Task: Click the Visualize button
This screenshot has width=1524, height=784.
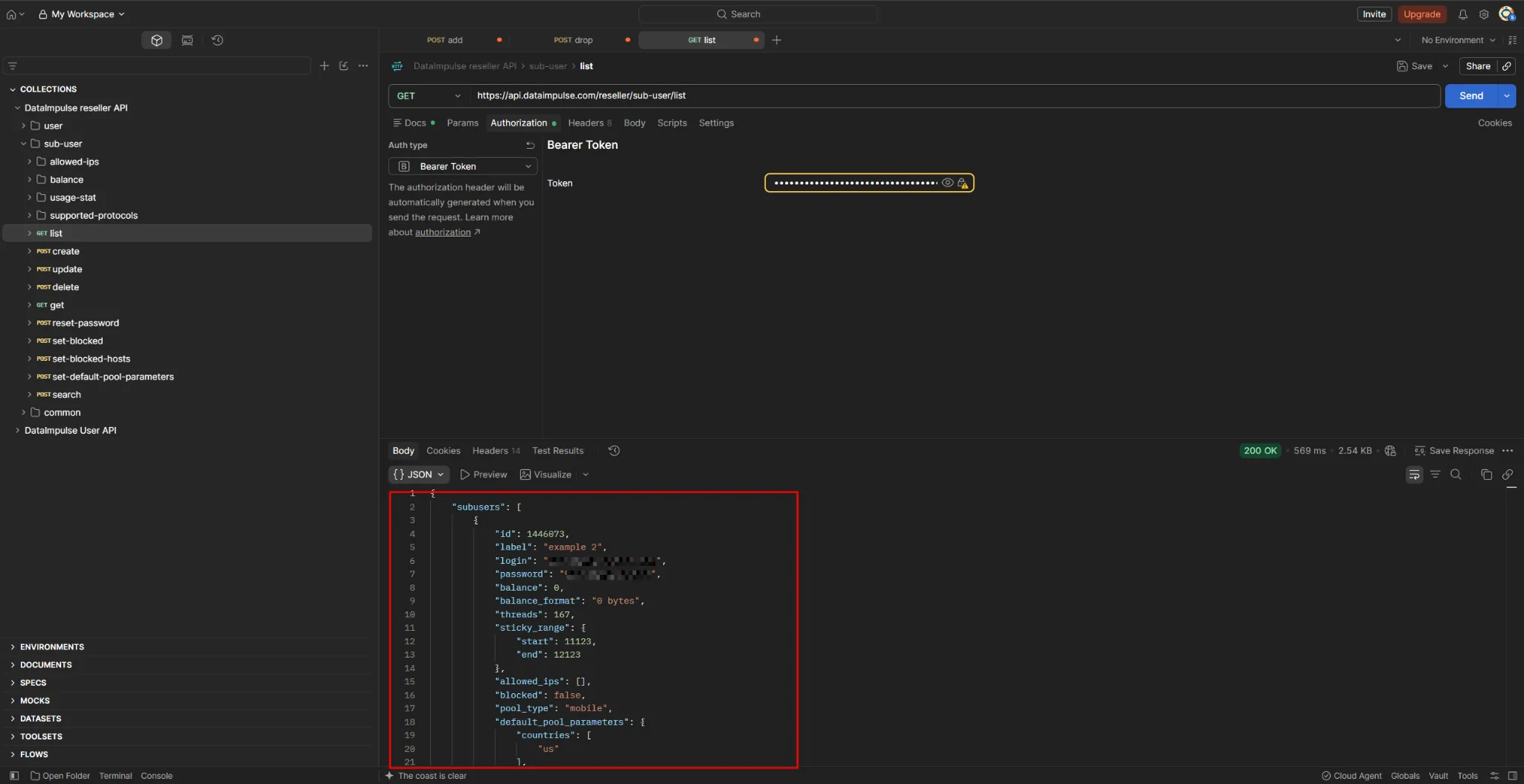Action: pyautogui.click(x=546, y=475)
